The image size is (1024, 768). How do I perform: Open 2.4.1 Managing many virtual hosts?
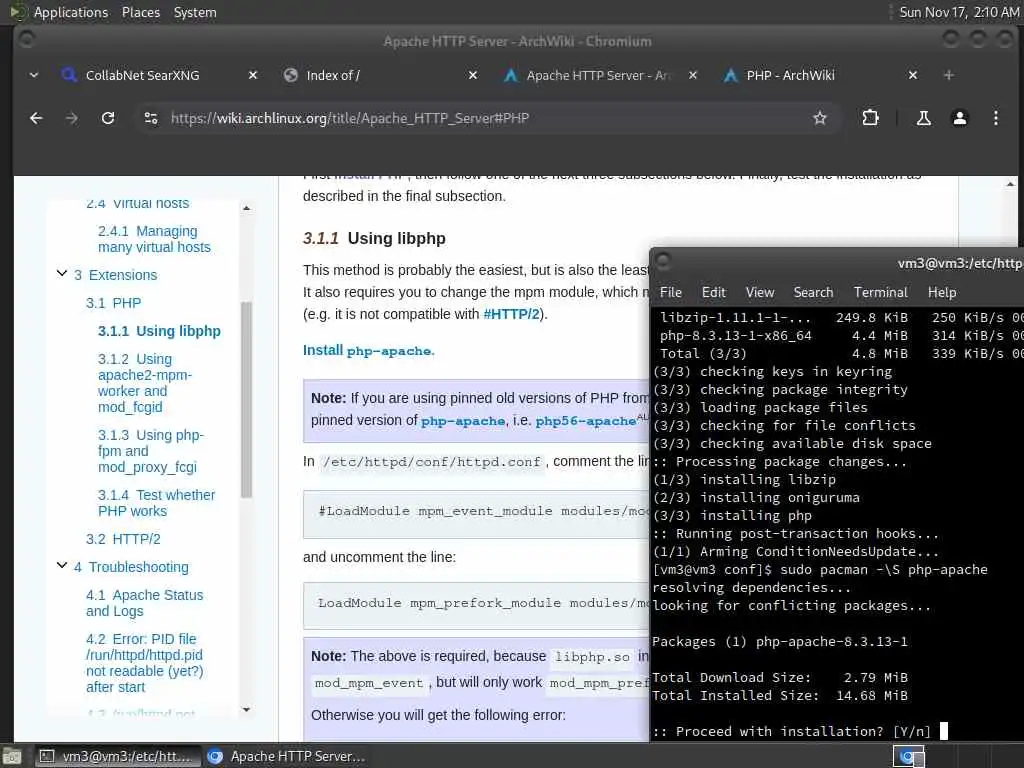(154, 239)
